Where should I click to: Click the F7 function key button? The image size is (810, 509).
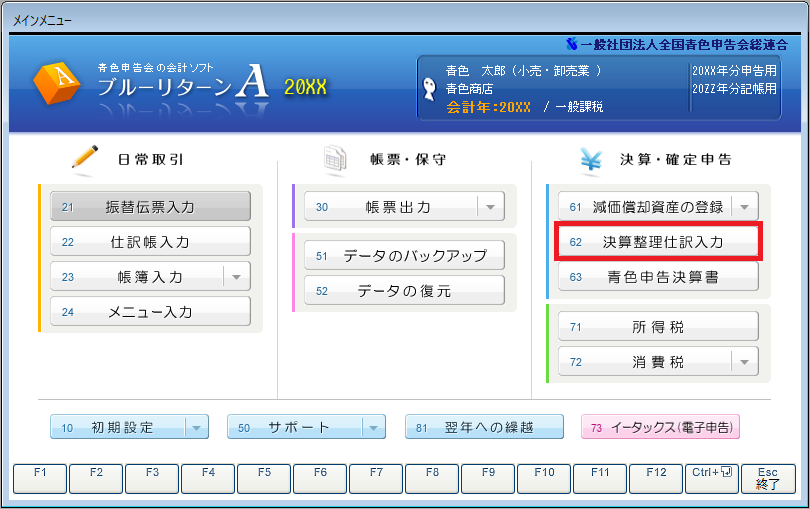pos(377,479)
